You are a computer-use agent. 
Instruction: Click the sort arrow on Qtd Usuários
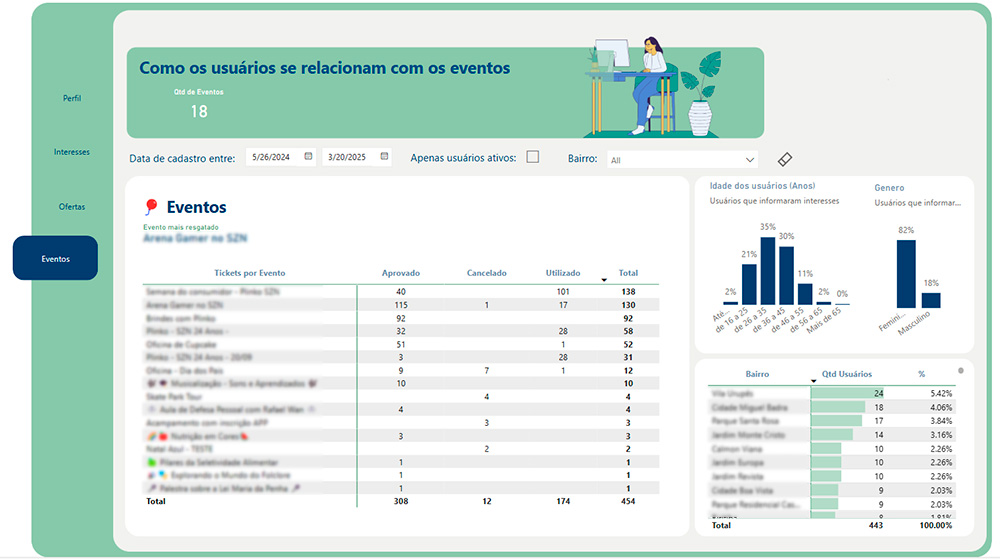tap(814, 380)
